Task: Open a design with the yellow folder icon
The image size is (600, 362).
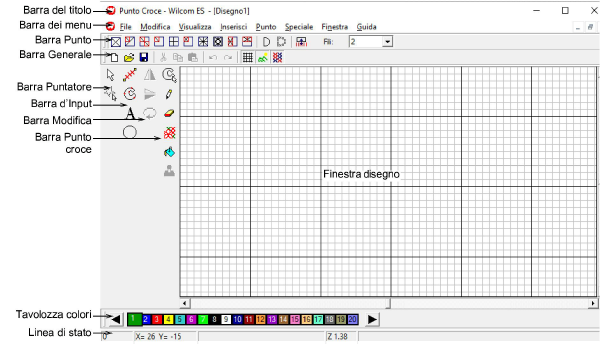Action: pyautogui.click(x=129, y=57)
